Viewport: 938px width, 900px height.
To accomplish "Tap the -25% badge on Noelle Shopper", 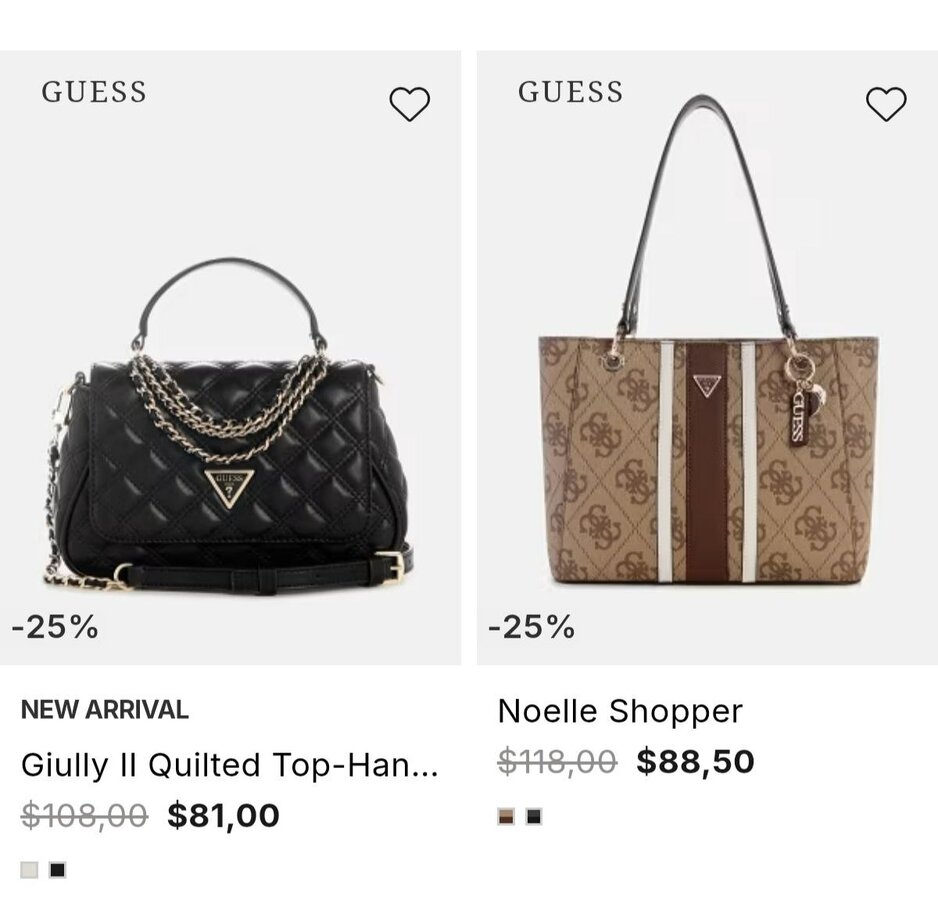I will pos(532,627).
